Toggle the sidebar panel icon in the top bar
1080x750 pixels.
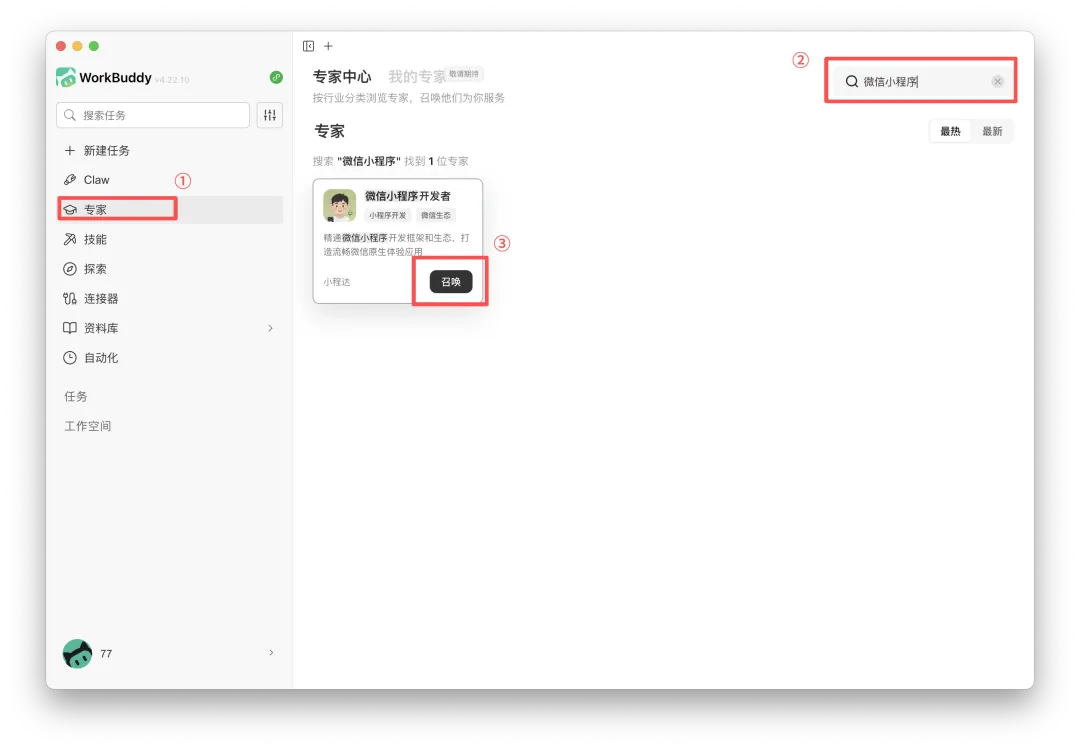point(309,46)
